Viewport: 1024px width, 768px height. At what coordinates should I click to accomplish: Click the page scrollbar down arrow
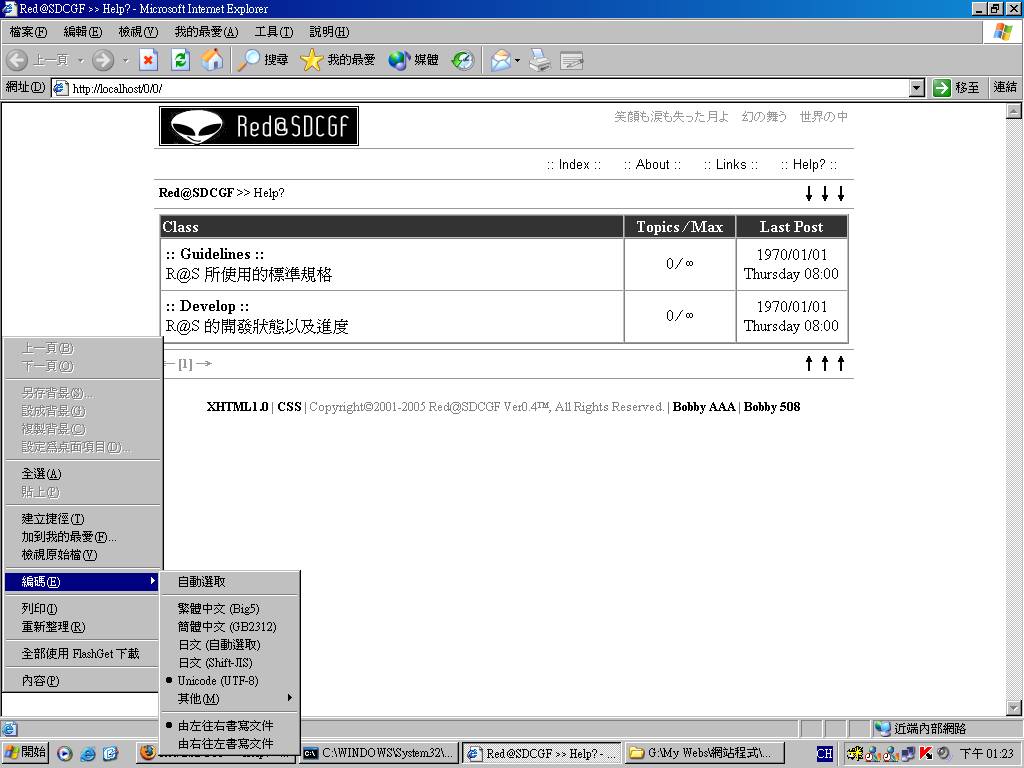[1014, 707]
